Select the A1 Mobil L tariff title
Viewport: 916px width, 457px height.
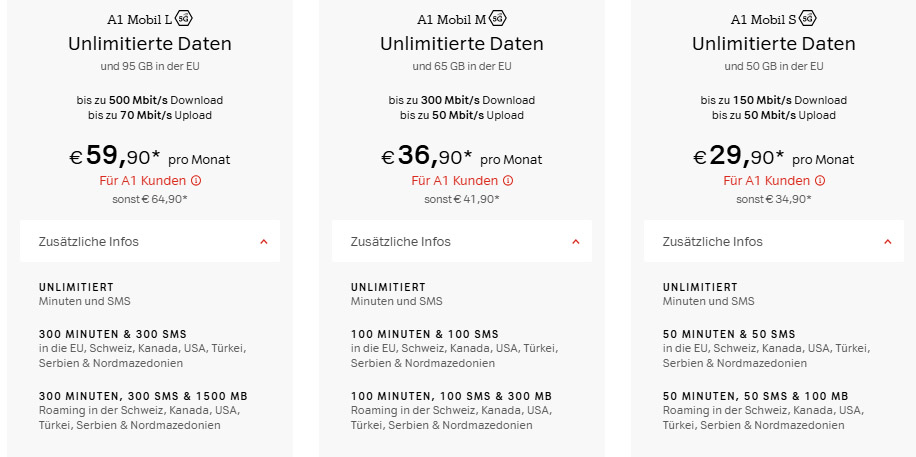[139, 20]
